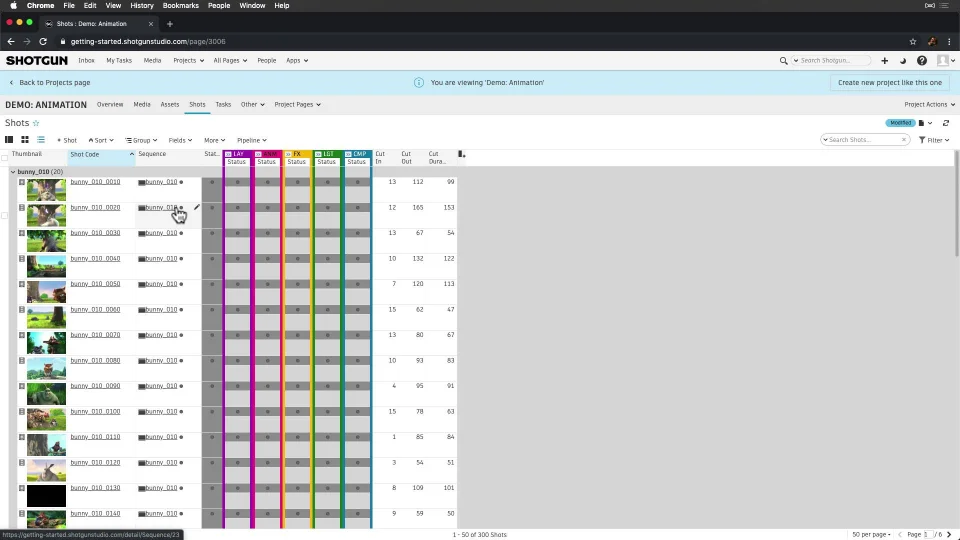
Task: Open the Chrome three-dot menu
Action: point(949,42)
